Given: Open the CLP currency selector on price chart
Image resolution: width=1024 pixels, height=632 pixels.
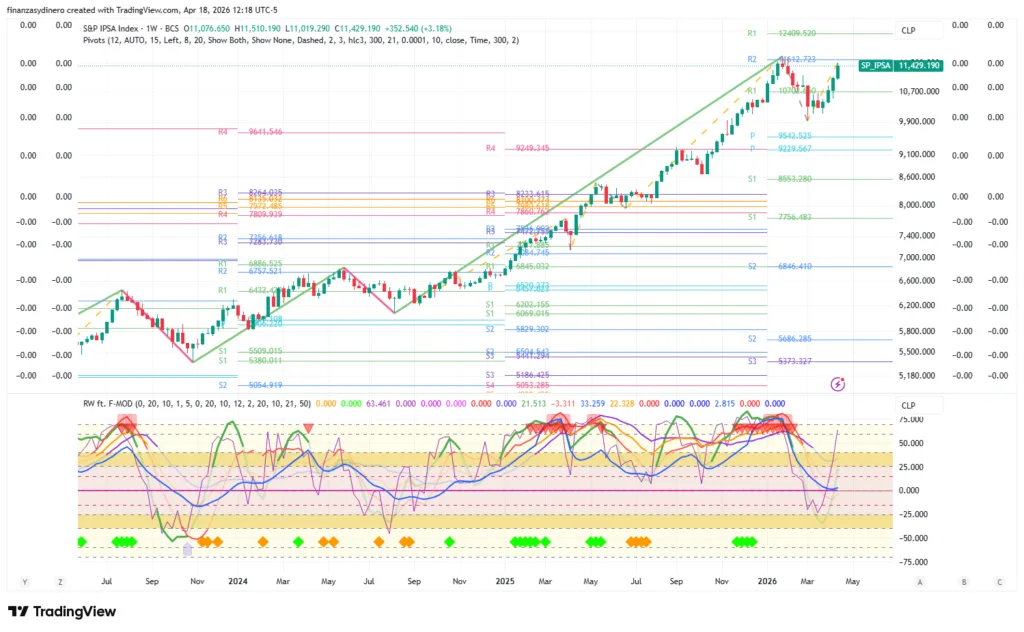Looking at the screenshot, I should tap(908, 31).
